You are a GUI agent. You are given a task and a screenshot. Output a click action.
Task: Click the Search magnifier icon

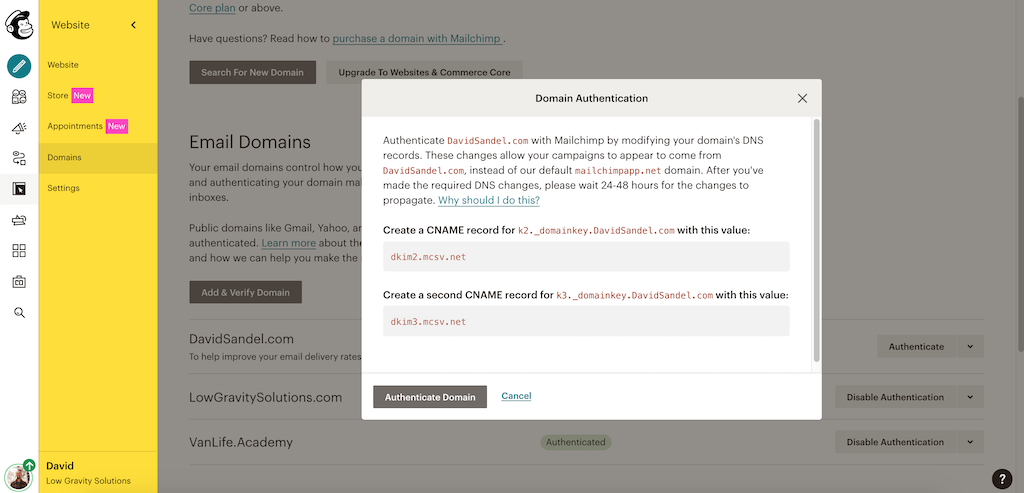click(19, 313)
